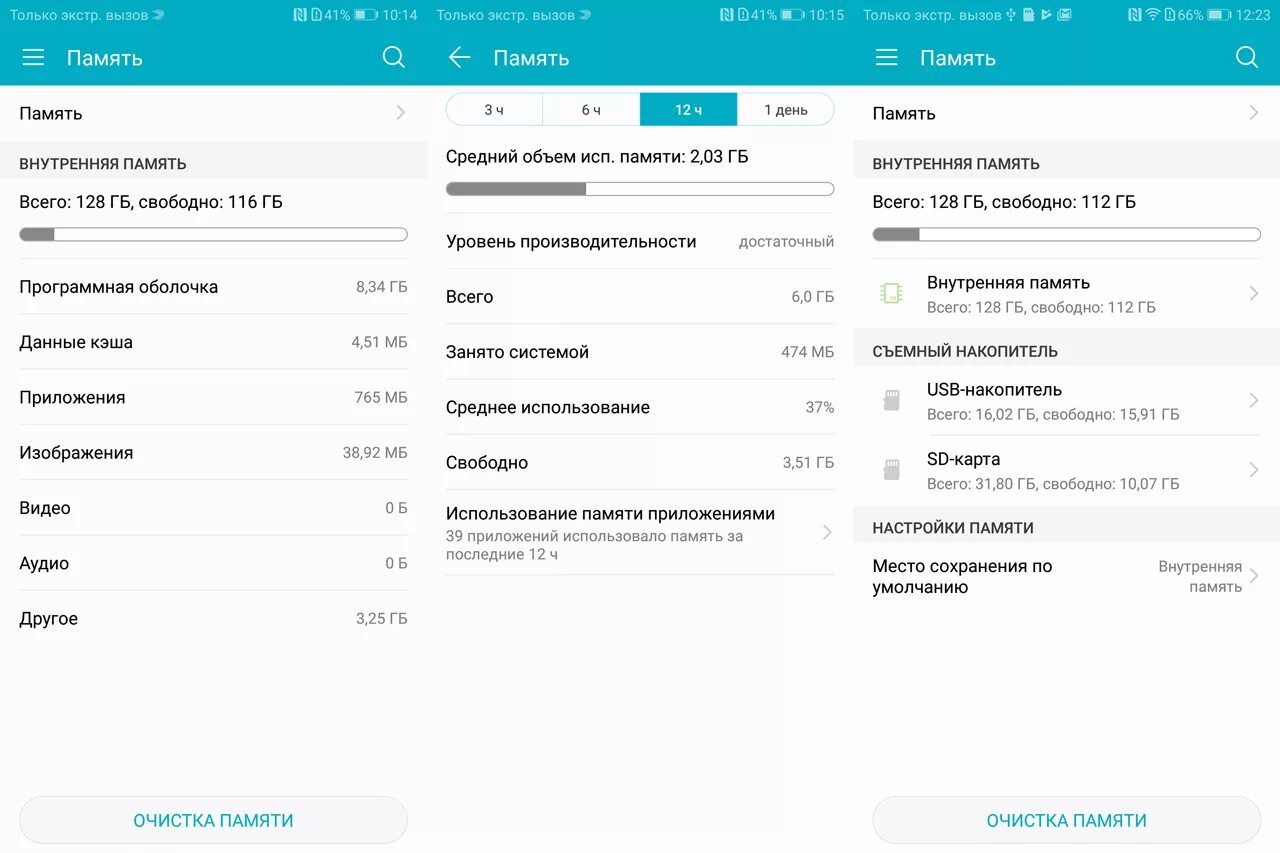Tap SD card notification icon in status bar
The image size is (1280, 853).
1029,15
